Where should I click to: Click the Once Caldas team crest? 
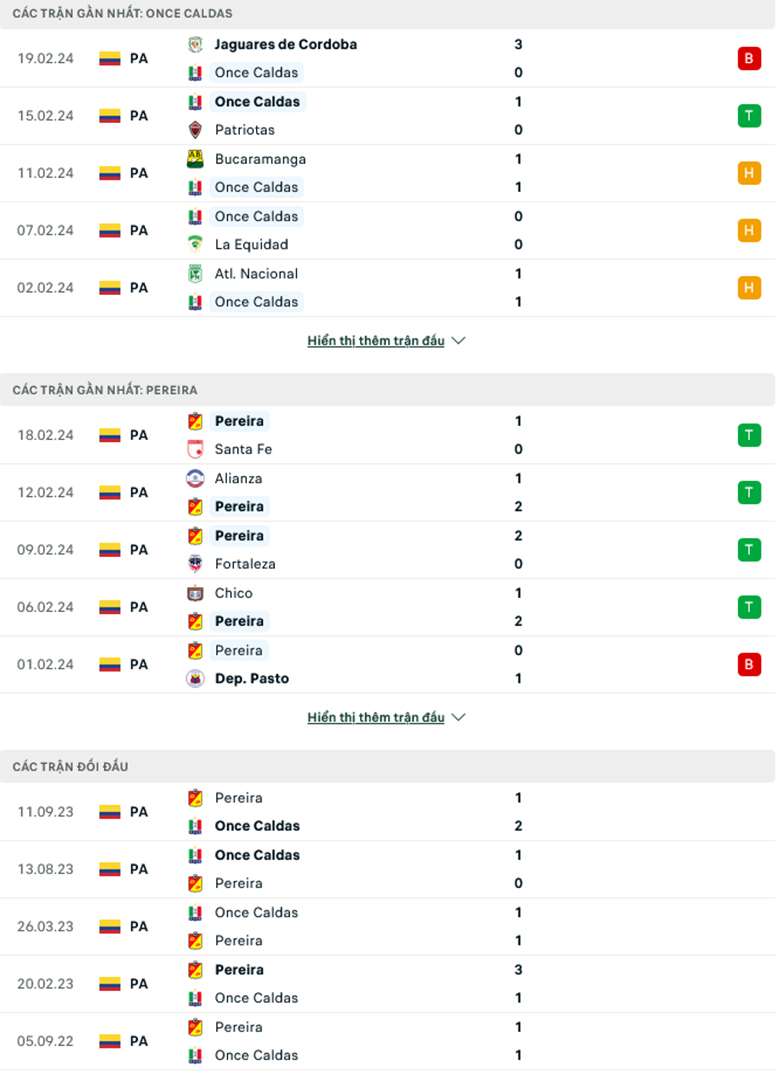click(x=196, y=72)
